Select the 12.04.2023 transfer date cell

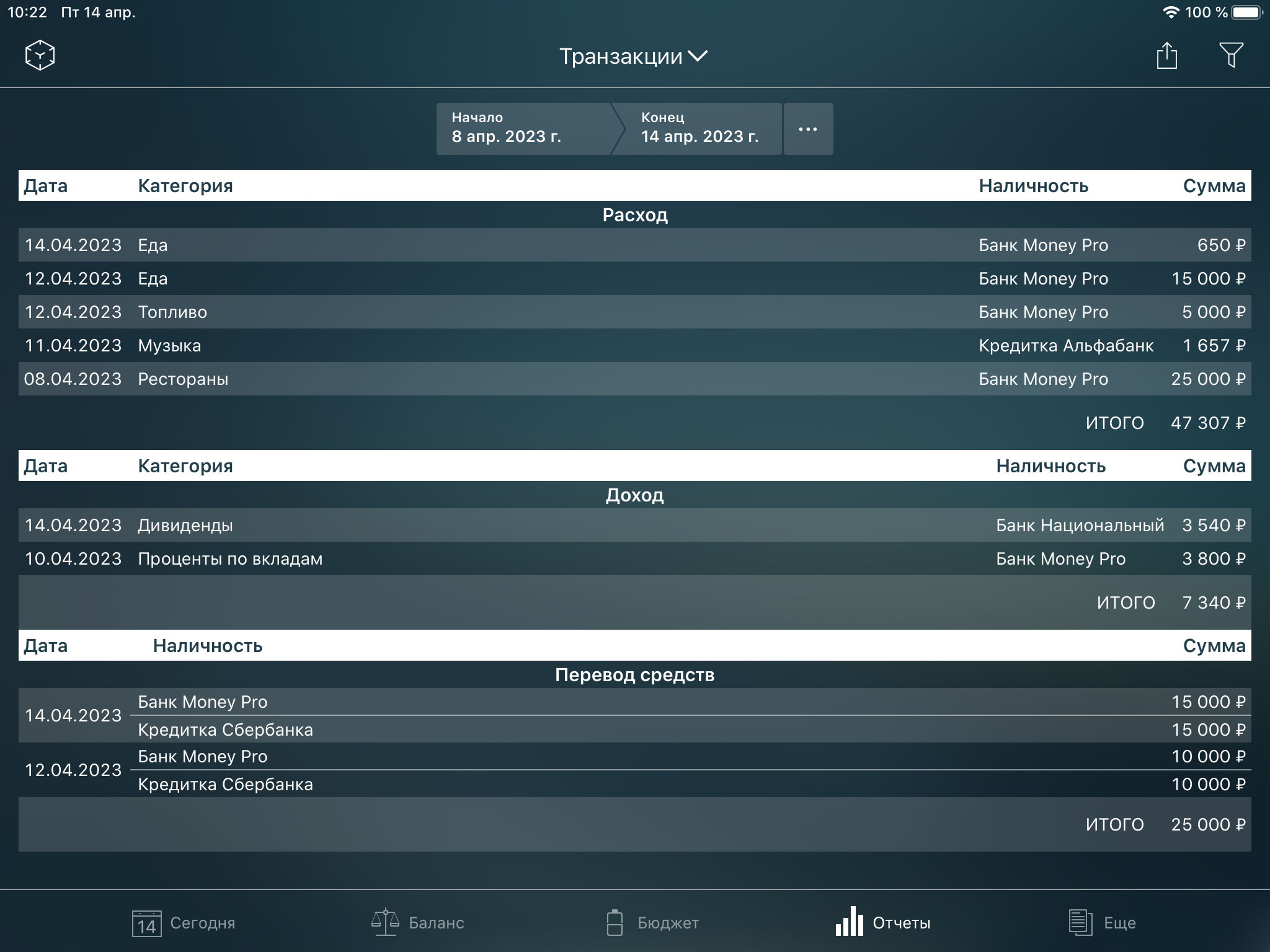tap(73, 770)
